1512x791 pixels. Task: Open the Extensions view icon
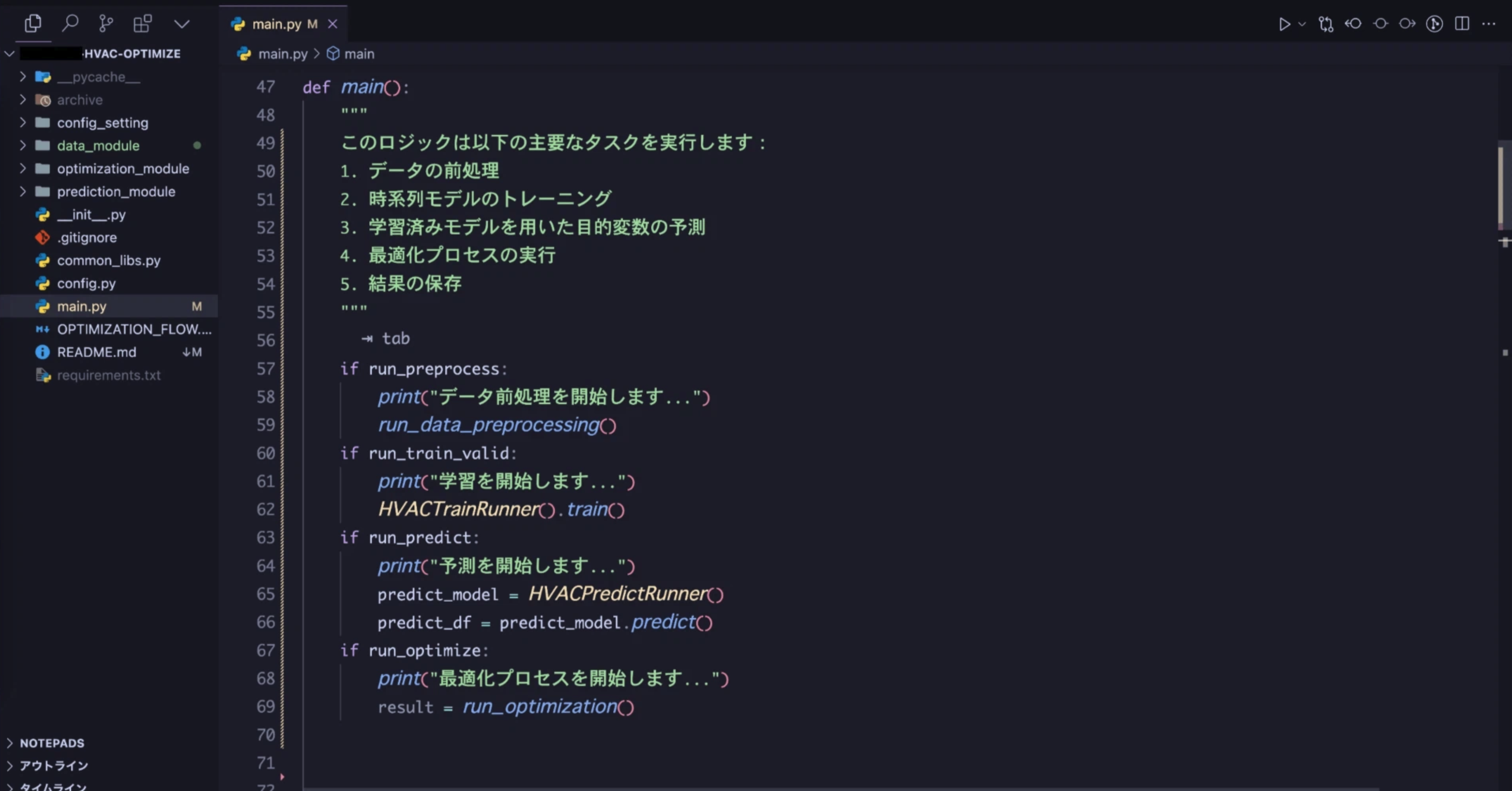point(142,24)
